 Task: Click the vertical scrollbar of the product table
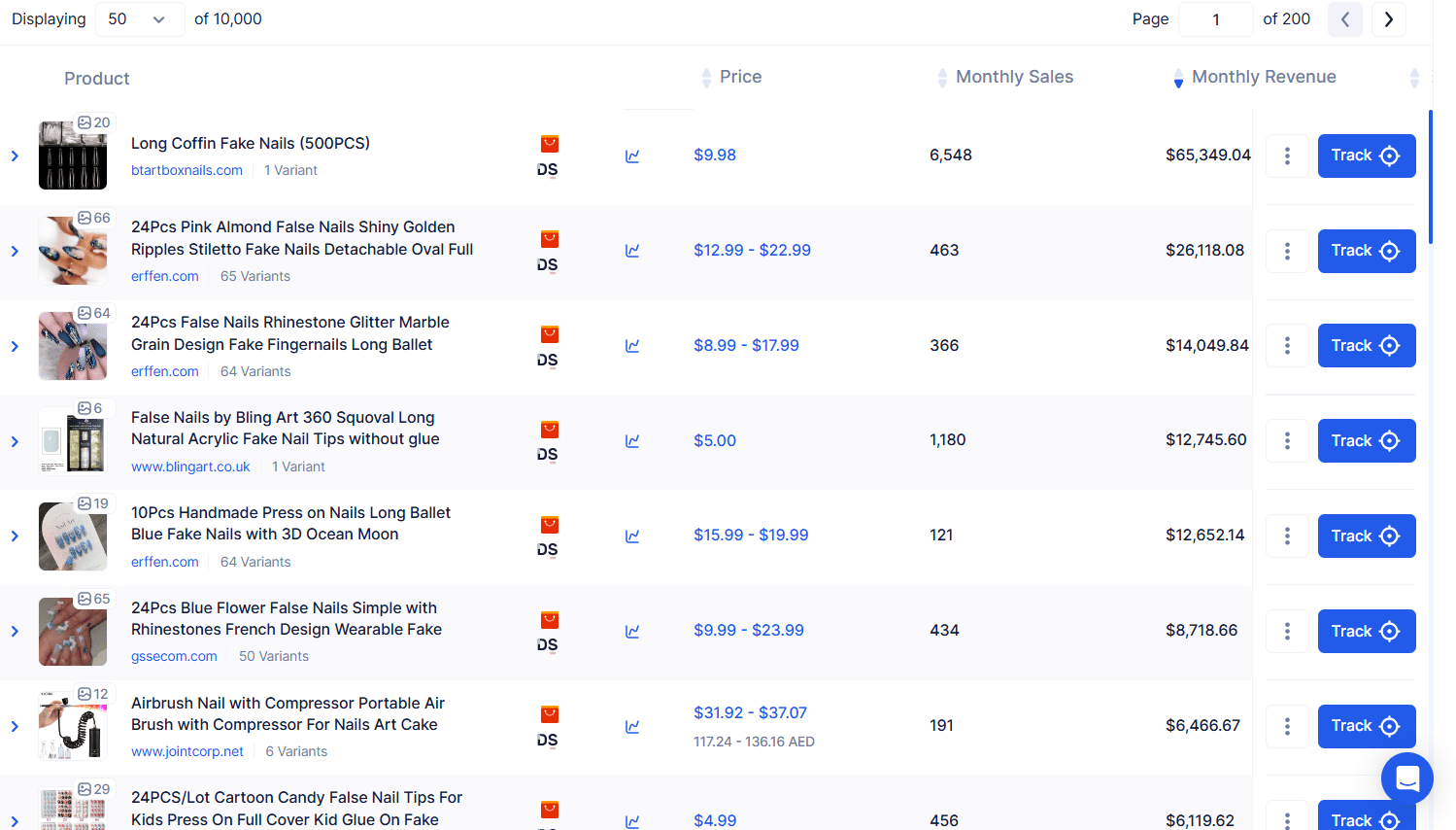(x=1431, y=176)
